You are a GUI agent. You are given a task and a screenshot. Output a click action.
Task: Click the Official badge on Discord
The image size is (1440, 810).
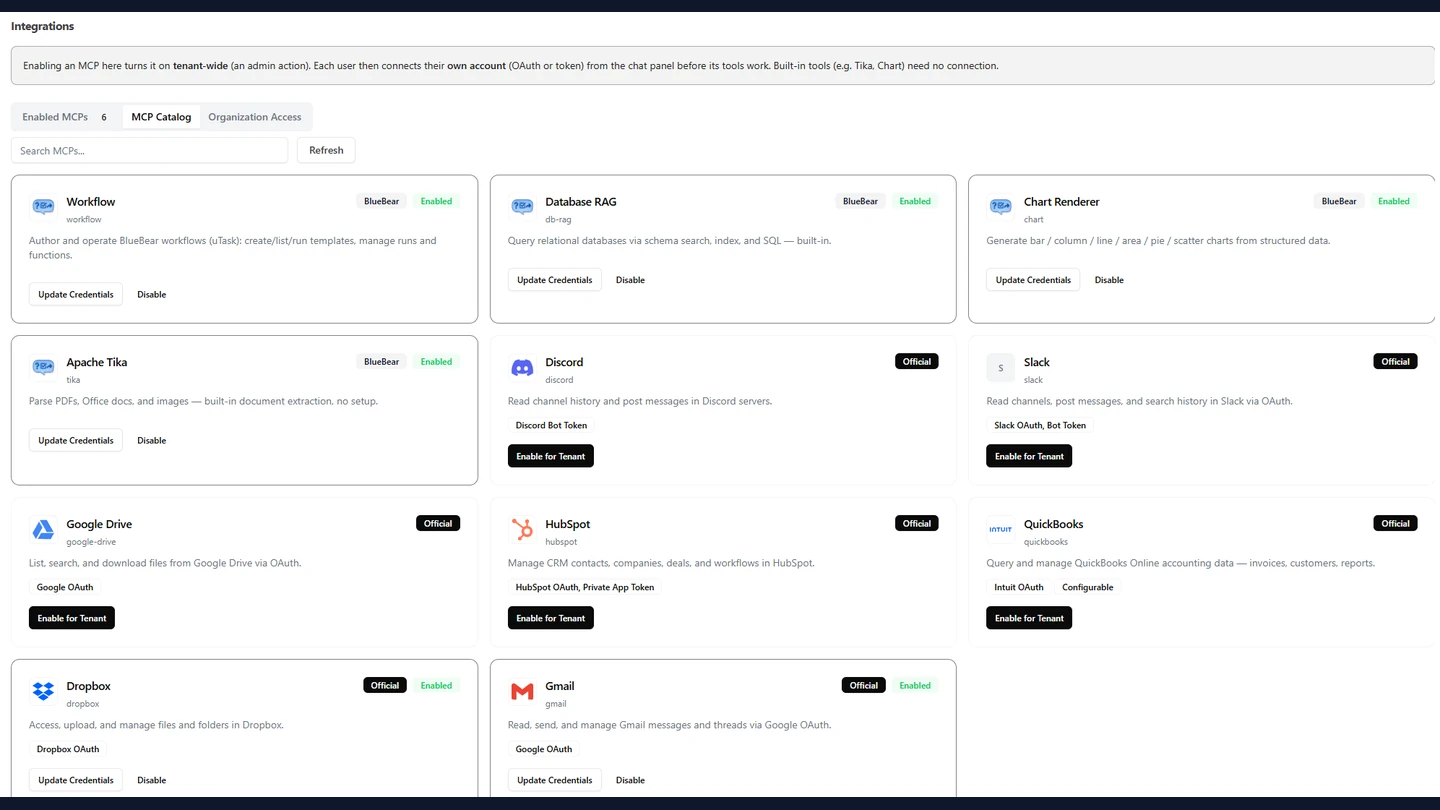pyautogui.click(x=917, y=362)
